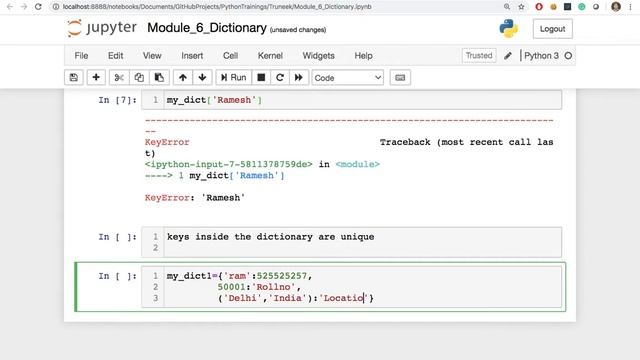
Task: Interrupt the kernel with the stop icon
Action: 261,78
